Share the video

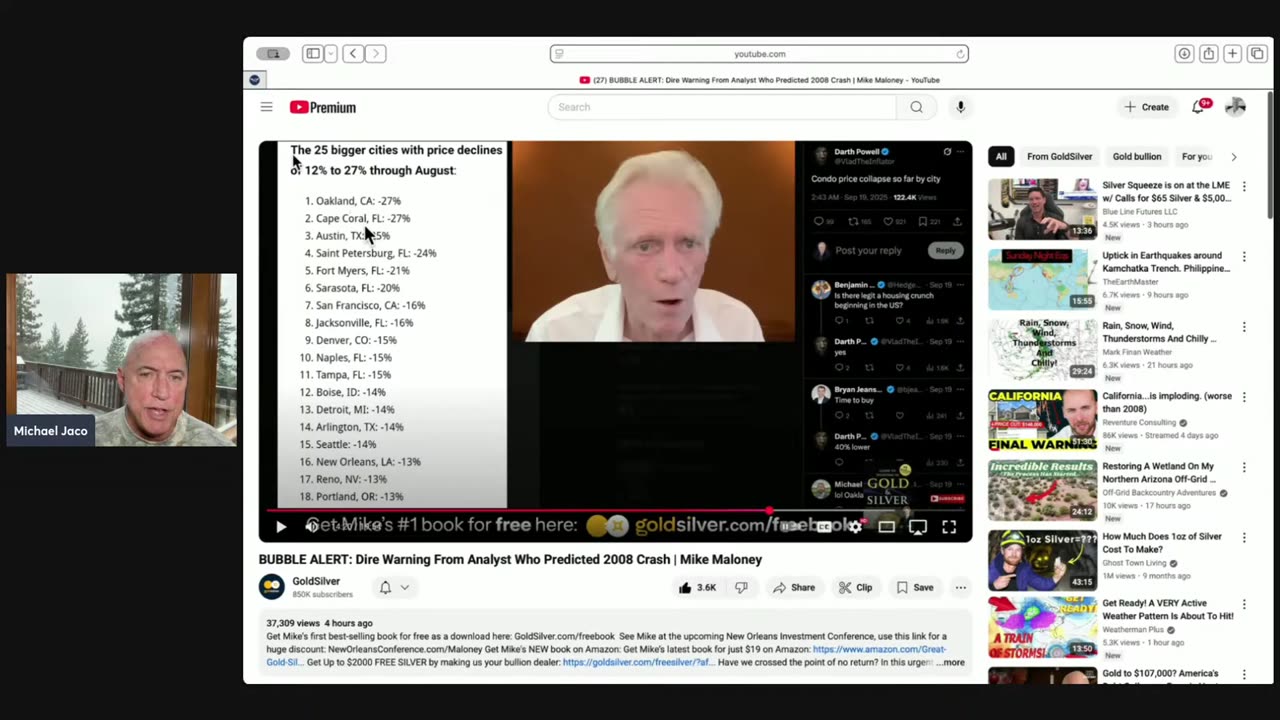coord(794,588)
